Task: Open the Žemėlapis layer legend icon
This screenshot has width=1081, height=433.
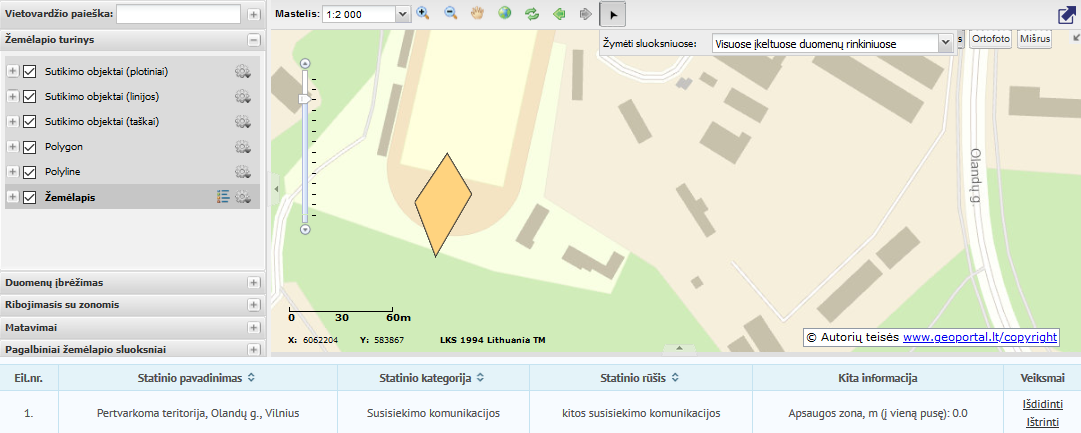Action: click(223, 197)
